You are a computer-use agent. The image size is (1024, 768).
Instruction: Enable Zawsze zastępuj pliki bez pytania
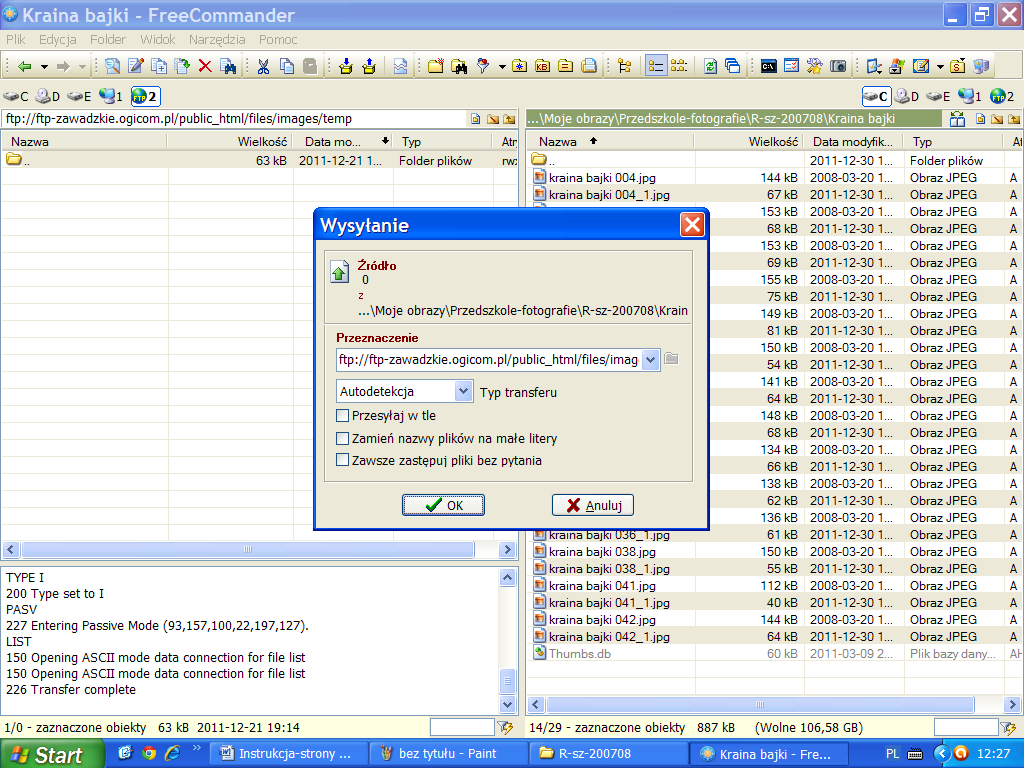(x=342, y=460)
